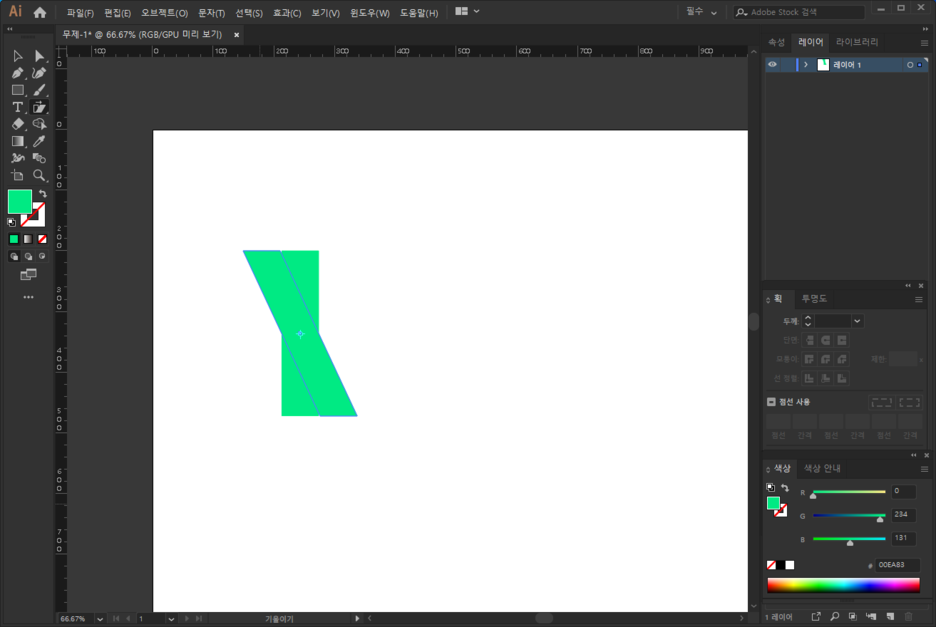This screenshot has height=627, width=936.
Task: Switch to the 투명도 tab
Action: 814,299
